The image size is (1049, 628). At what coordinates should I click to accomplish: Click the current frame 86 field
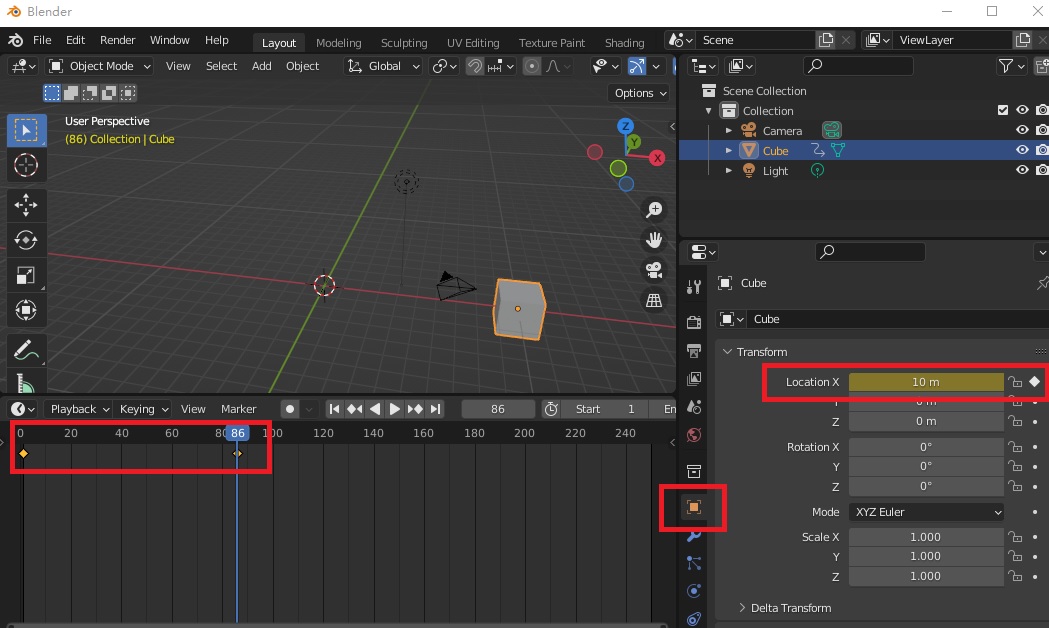tap(498, 409)
